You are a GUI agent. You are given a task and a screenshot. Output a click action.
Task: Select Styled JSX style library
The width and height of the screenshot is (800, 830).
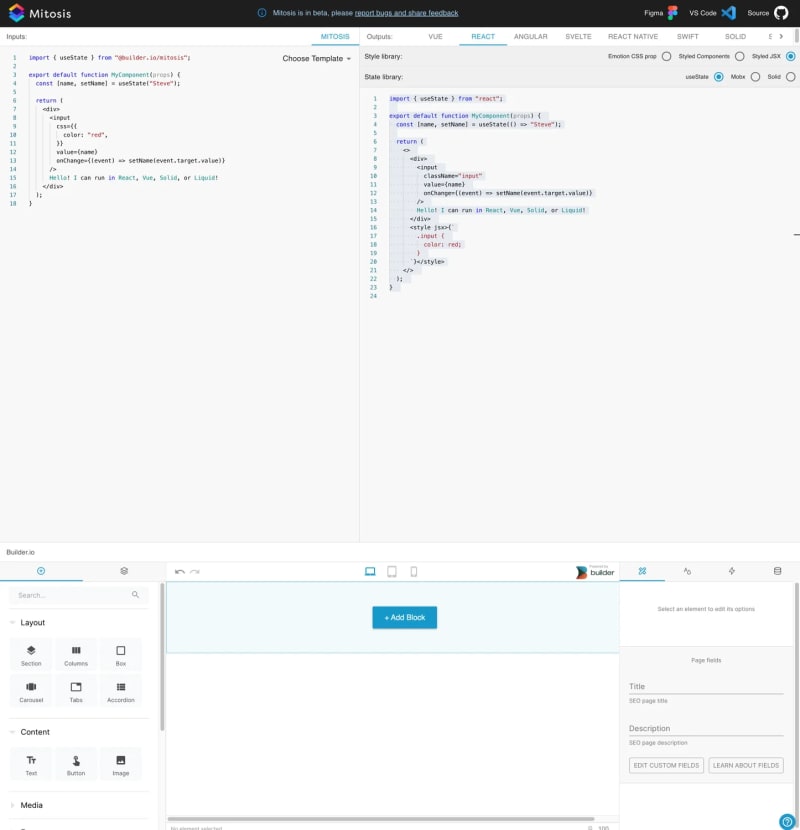coord(790,56)
